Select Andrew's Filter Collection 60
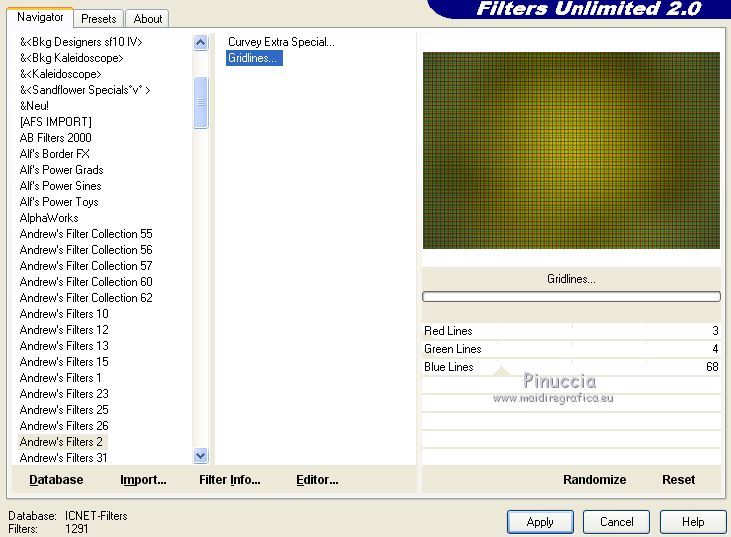Screen dimensions: 731x537 pos(86,282)
